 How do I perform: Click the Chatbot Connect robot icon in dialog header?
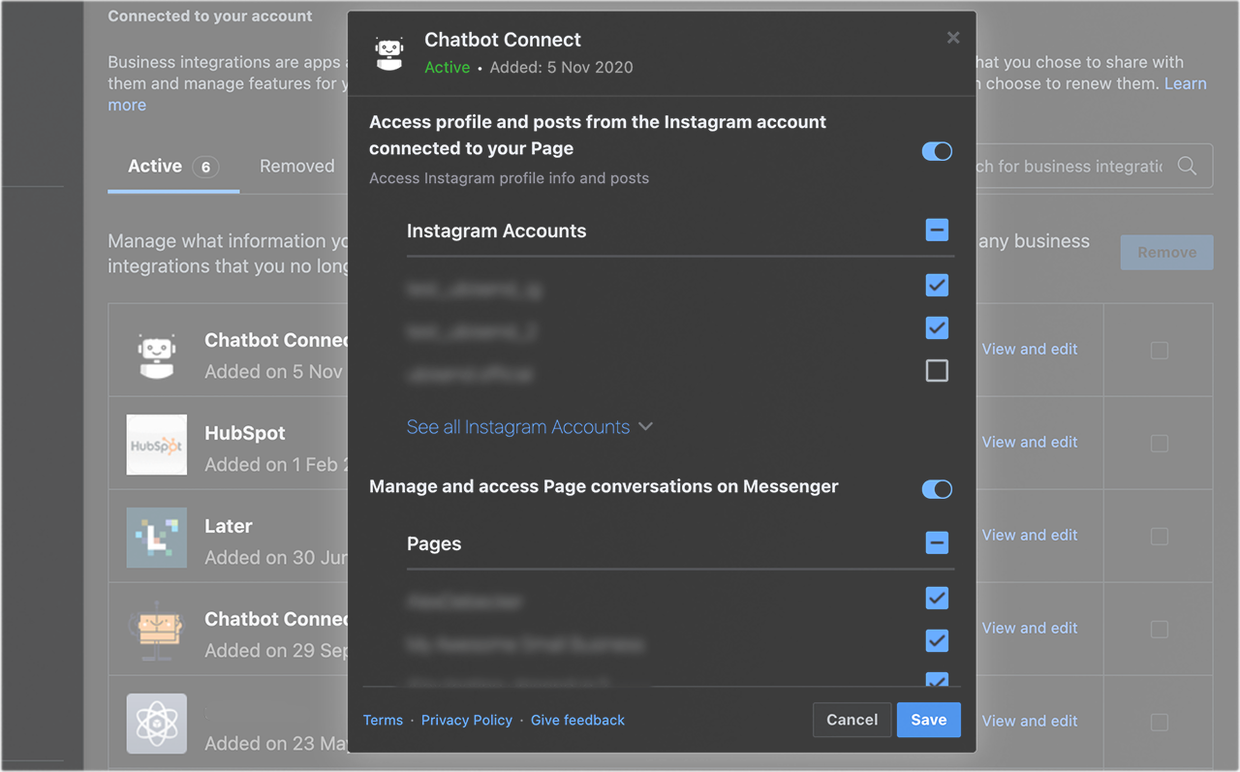point(389,53)
